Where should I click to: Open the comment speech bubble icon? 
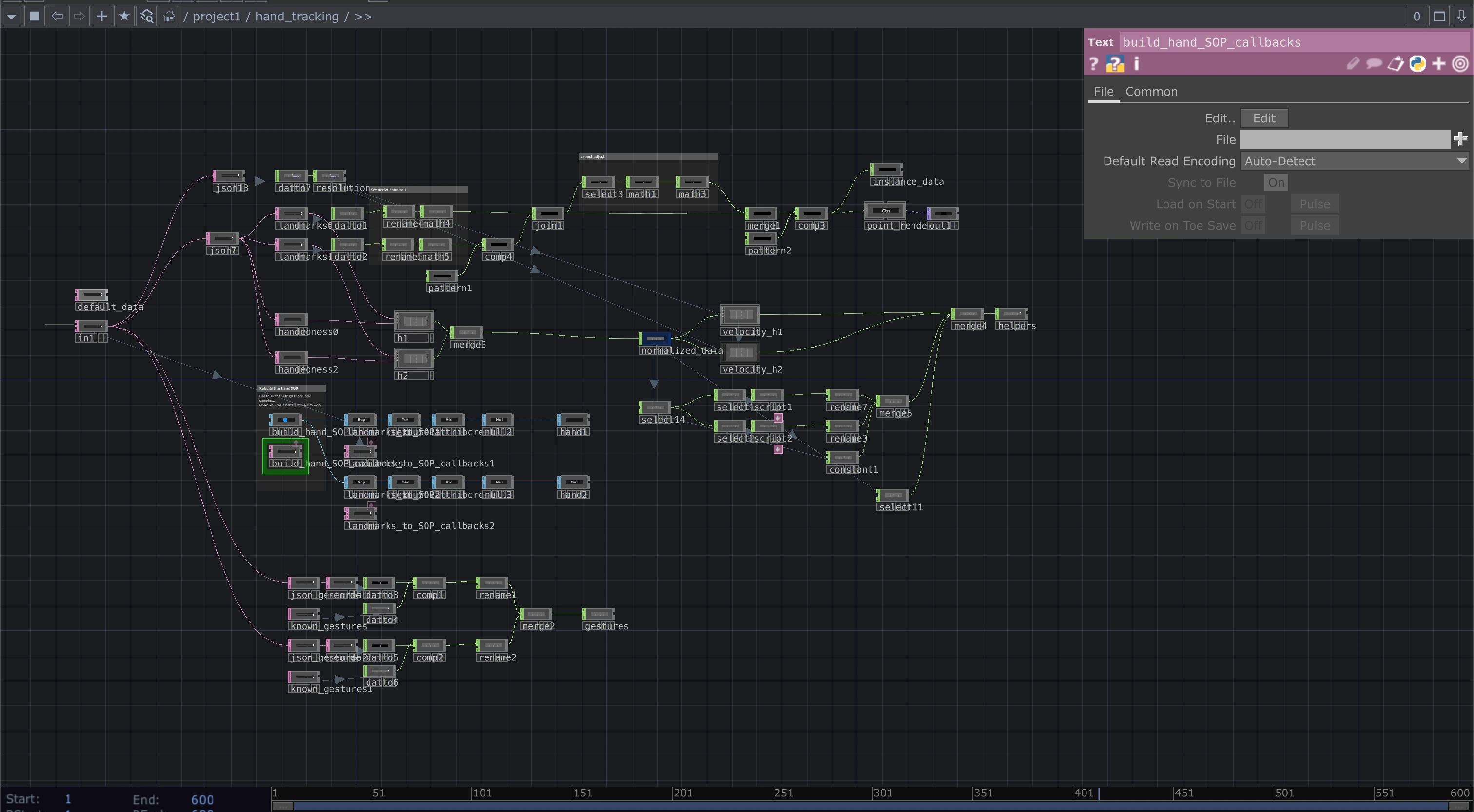coord(1374,63)
